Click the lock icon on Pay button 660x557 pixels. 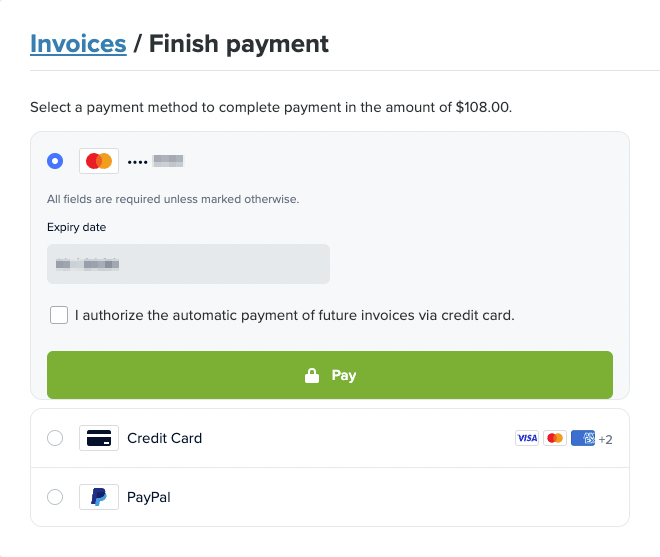(x=312, y=376)
